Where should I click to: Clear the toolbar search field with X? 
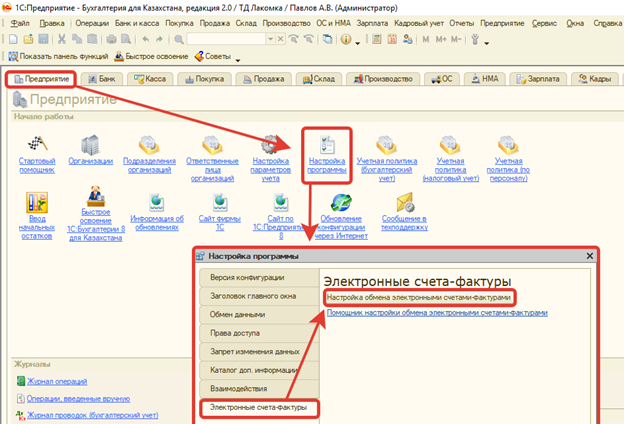(280, 39)
